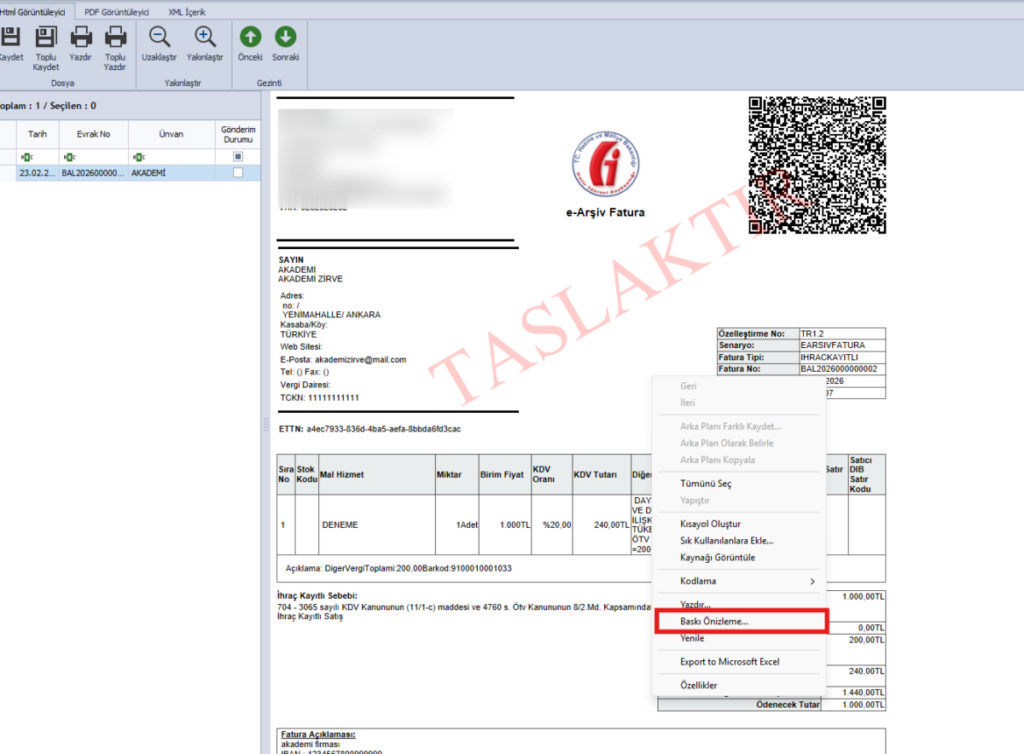This screenshot has height=754, width=1024.
Task: Zoom out with Uzaklaştır magnifier
Action: point(159,37)
